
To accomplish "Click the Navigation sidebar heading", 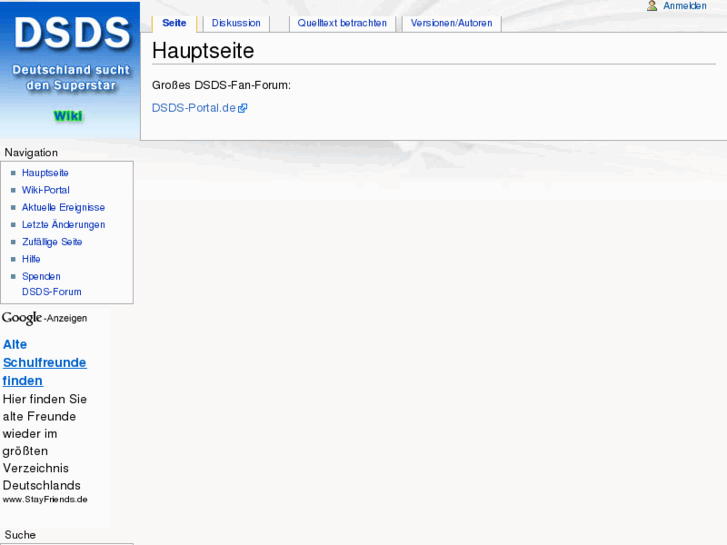I will tap(31, 153).
